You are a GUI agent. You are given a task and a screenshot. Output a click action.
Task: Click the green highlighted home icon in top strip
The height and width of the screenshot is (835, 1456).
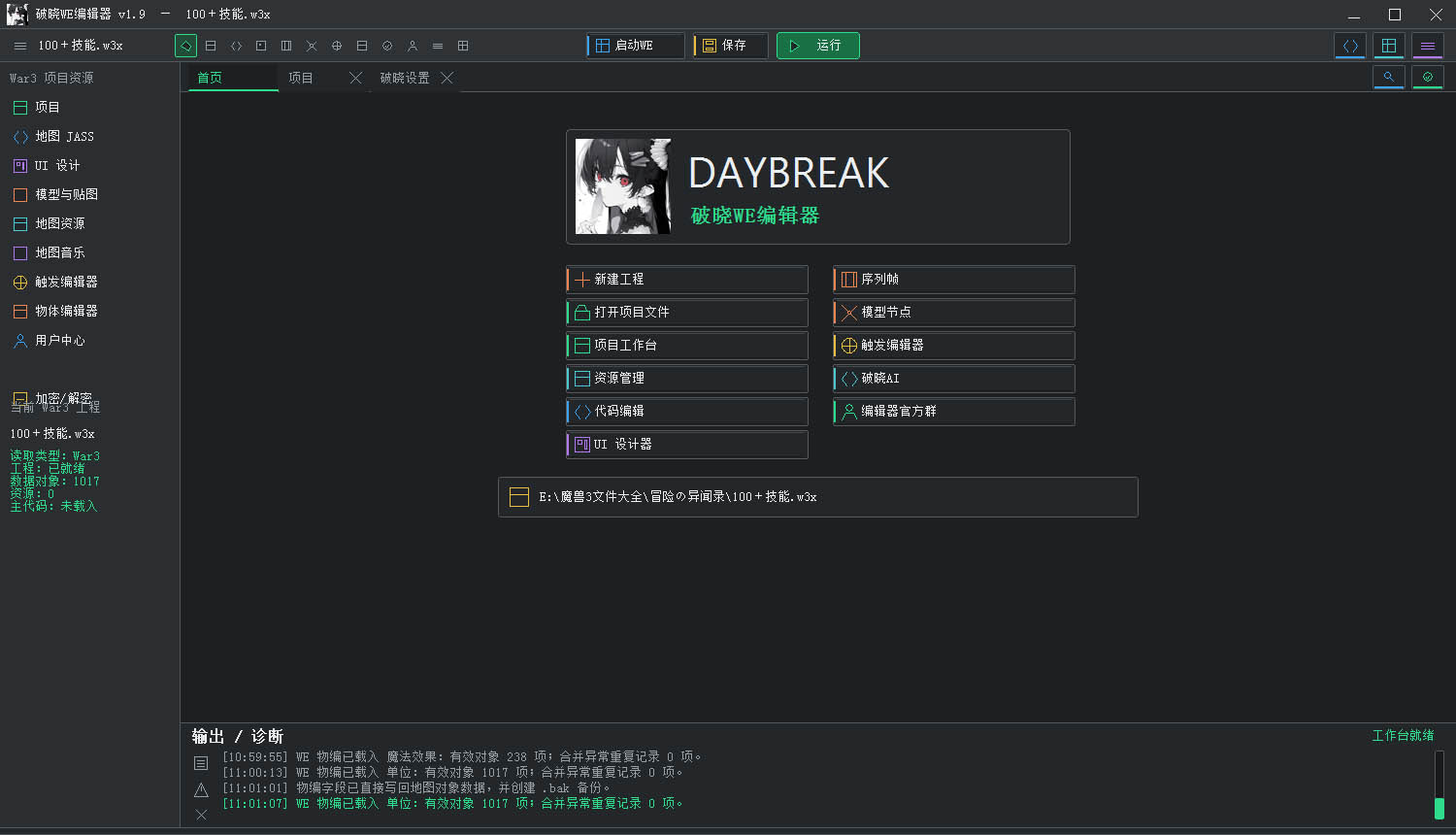coord(185,46)
